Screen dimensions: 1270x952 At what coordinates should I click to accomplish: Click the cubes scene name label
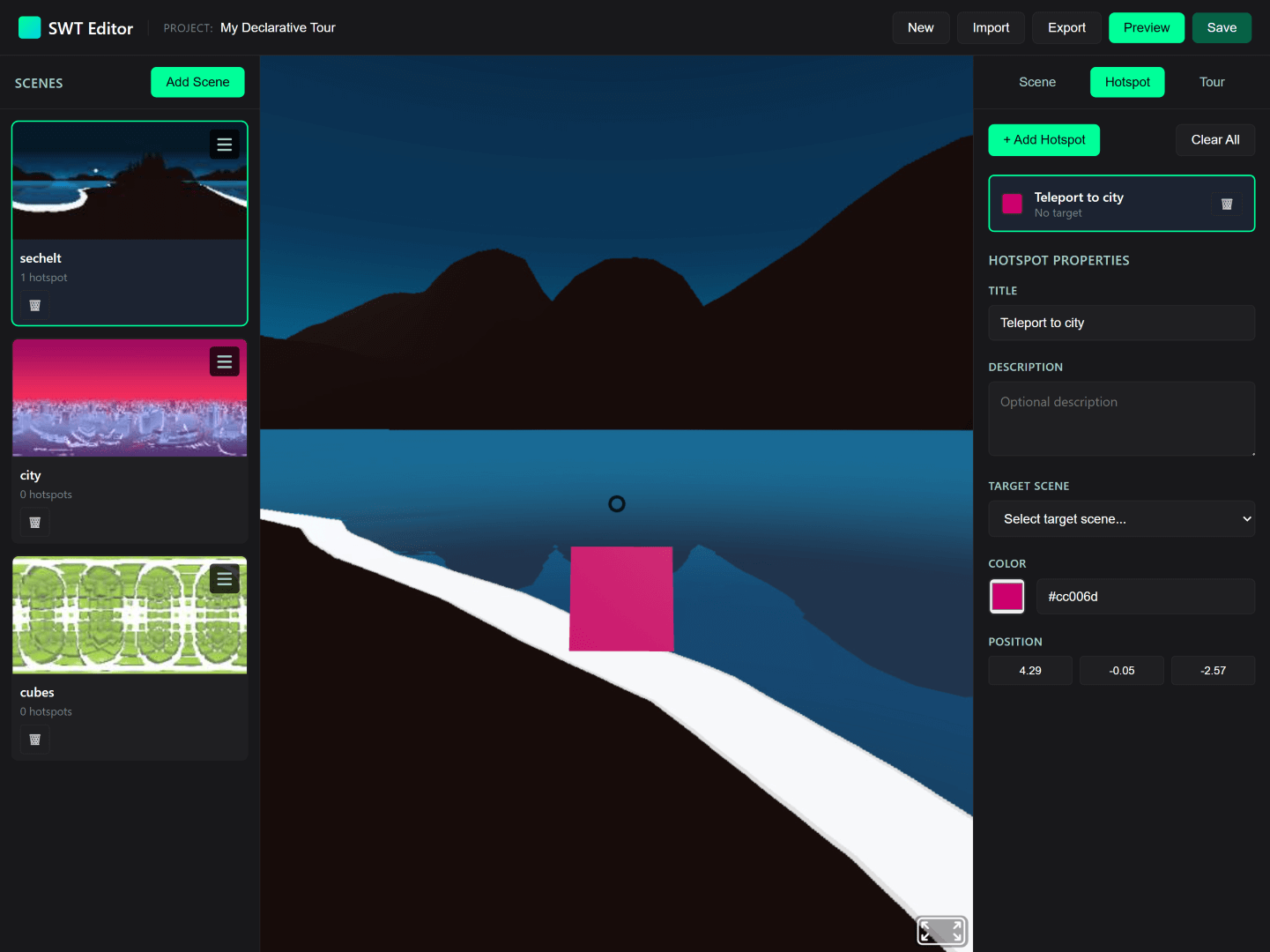(x=37, y=692)
